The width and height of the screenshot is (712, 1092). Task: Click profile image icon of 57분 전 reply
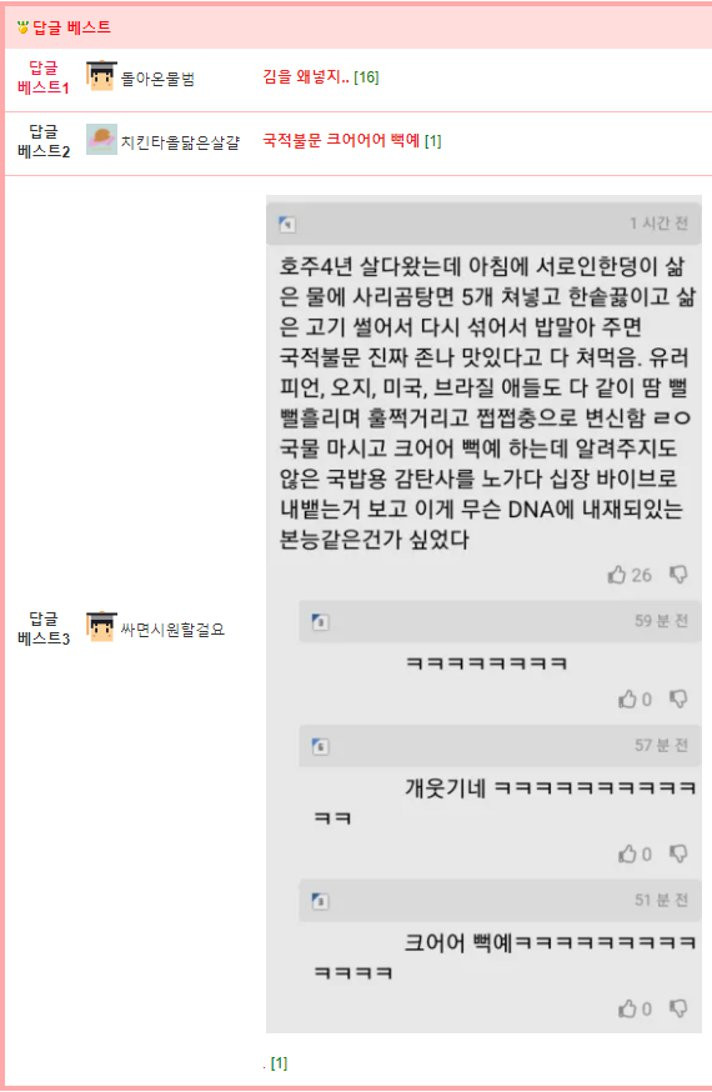pos(320,746)
